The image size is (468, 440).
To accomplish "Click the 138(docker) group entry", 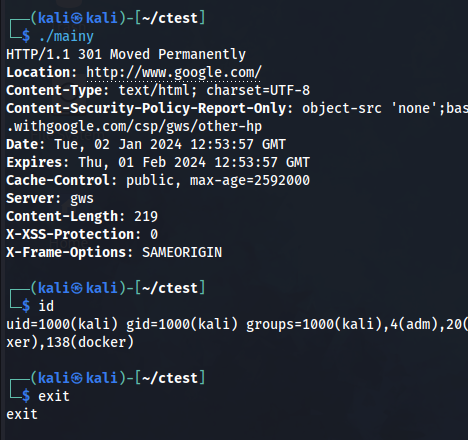I will pyautogui.click(x=90, y=342).
